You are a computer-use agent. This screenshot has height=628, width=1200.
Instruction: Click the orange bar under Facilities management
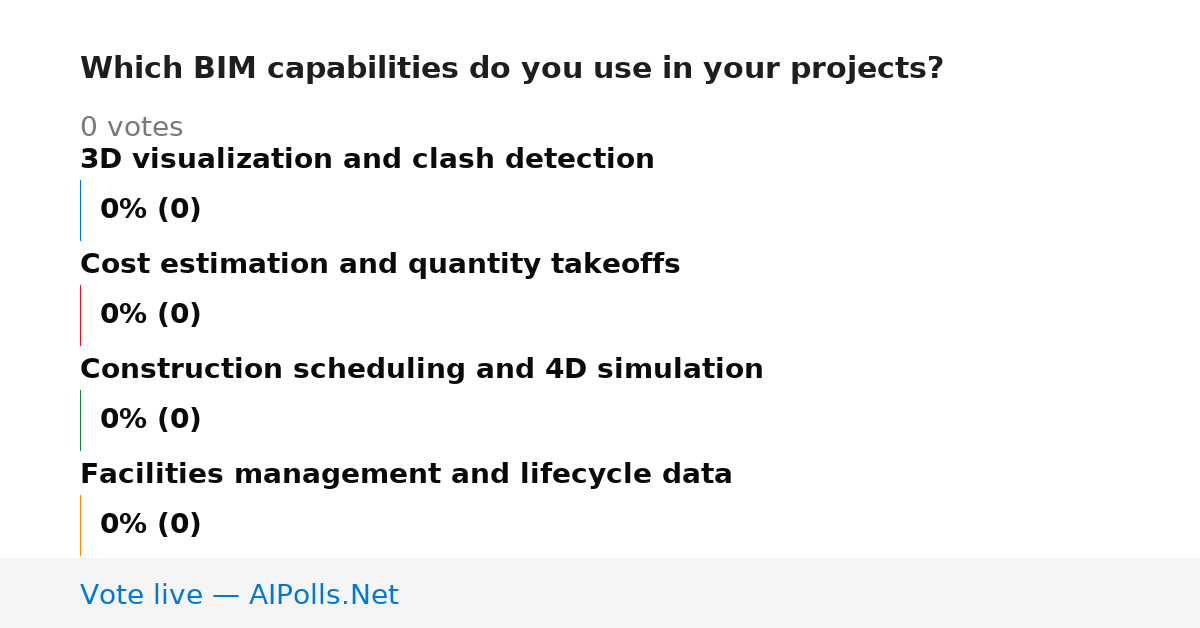tap(80, 525)
